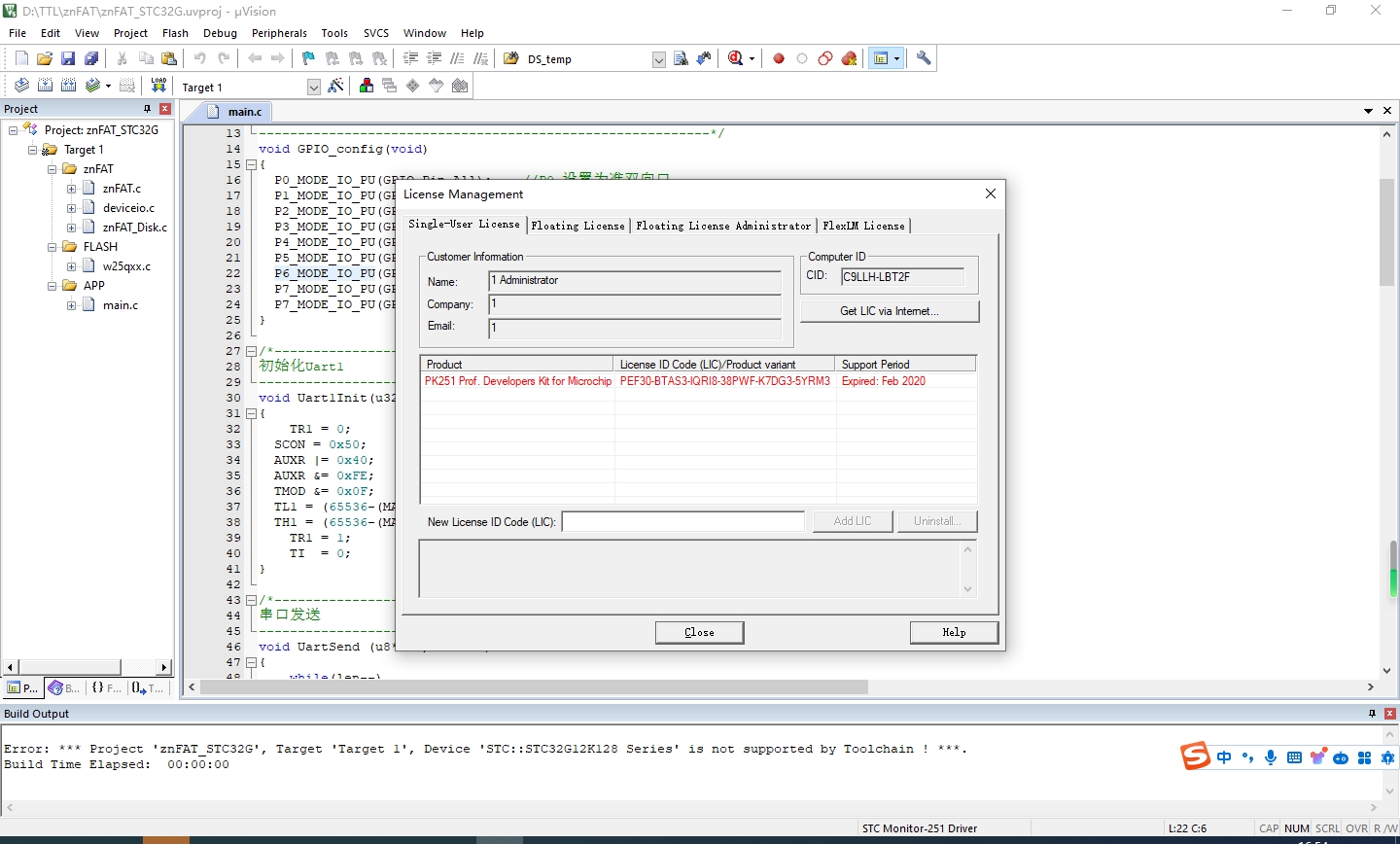Start the debug session with magnifier icon
Viewport: 1400px width, 844px height.
point(736,58)
